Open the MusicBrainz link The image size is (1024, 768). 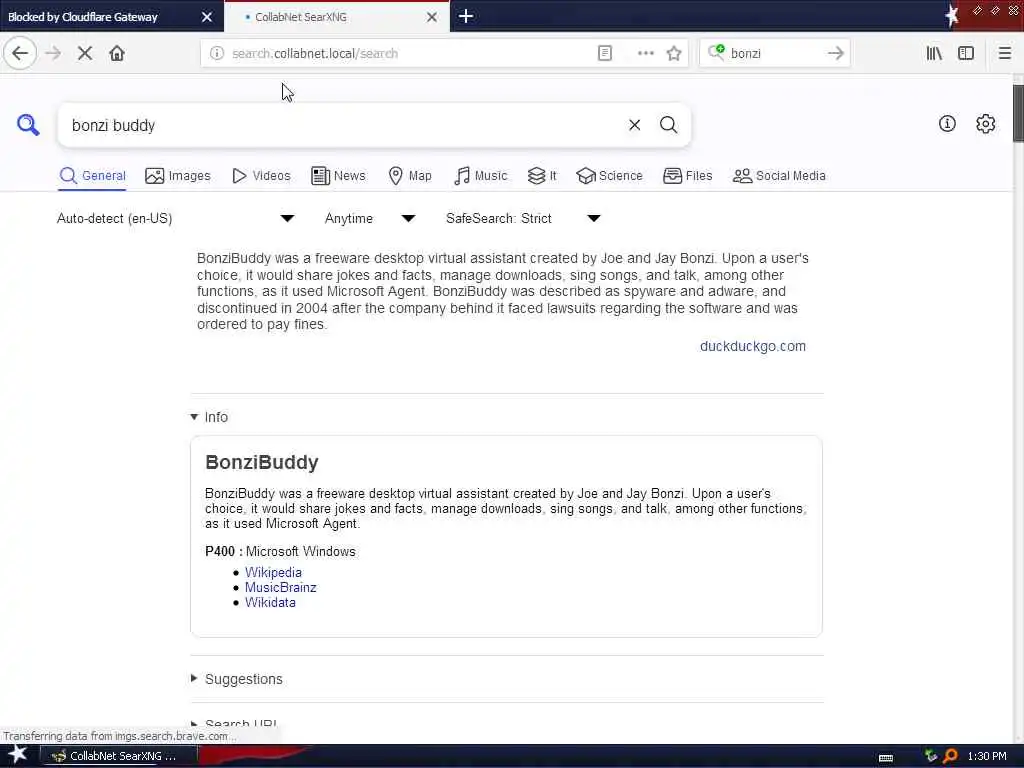pos(280,587)
